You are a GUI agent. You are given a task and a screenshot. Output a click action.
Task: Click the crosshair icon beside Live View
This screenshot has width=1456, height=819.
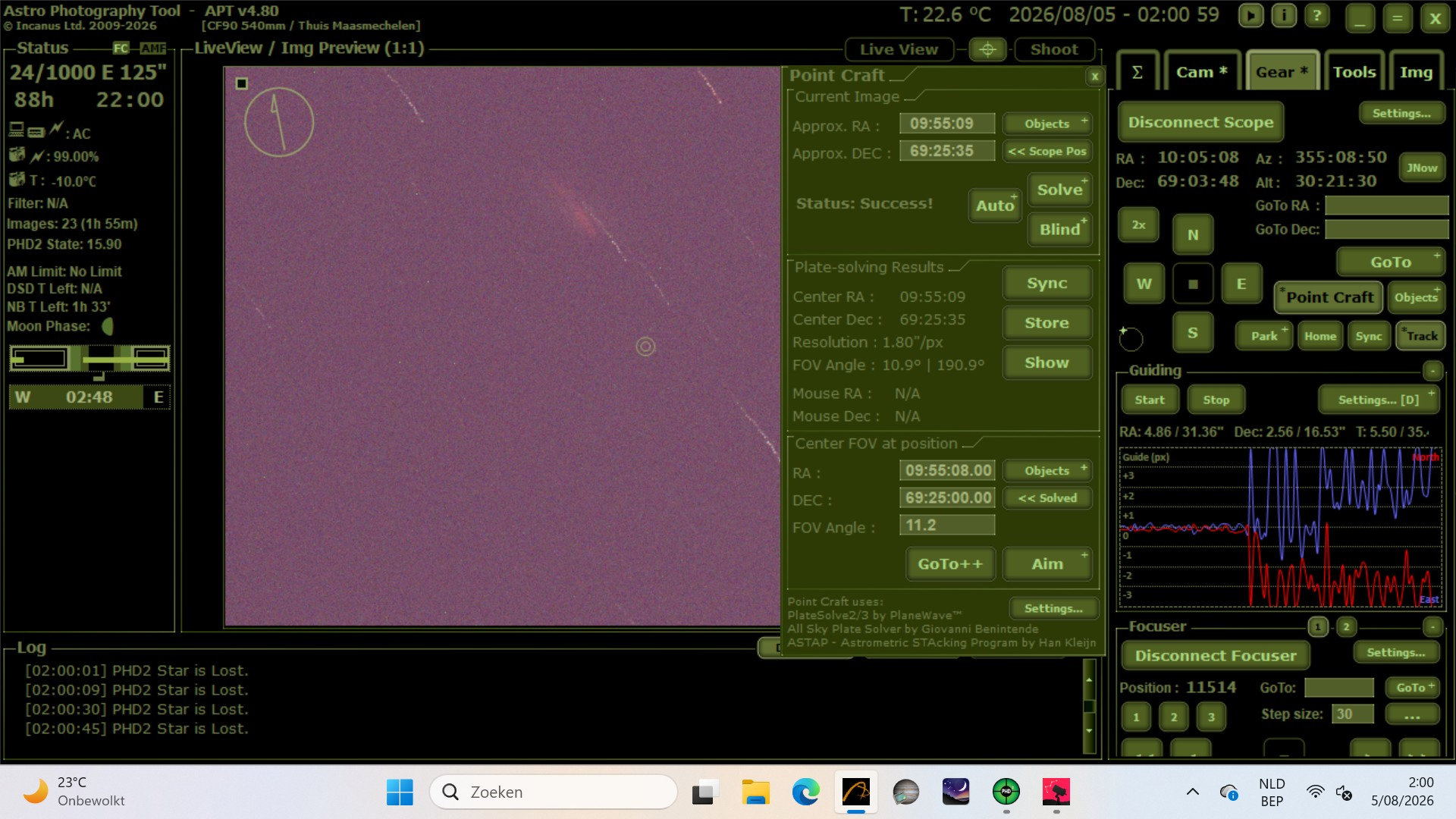987,49
